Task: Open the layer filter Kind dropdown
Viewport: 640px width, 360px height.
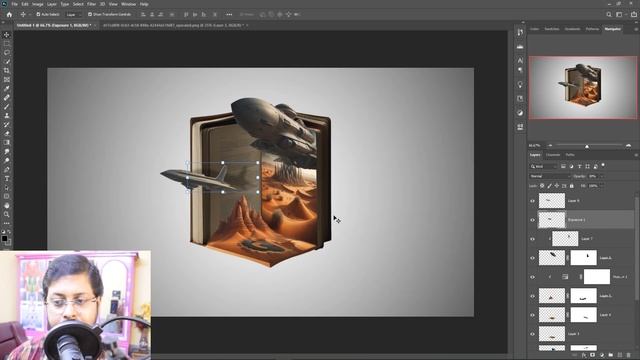Action: point(543,166)
